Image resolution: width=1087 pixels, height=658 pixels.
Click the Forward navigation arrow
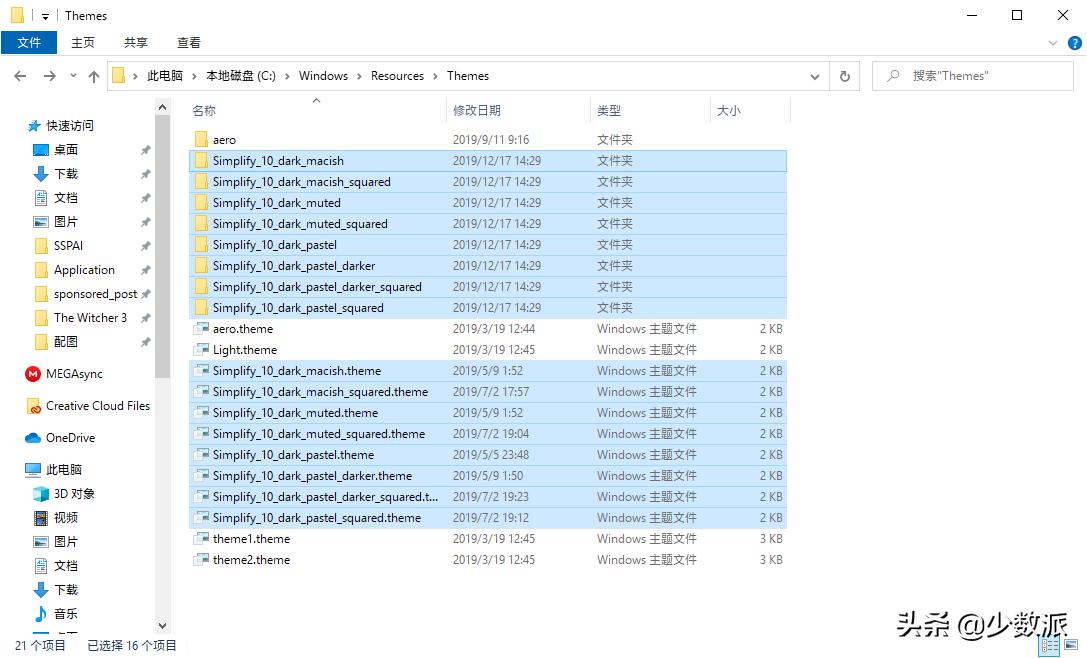pyautogui.click(x=48, y=76)
